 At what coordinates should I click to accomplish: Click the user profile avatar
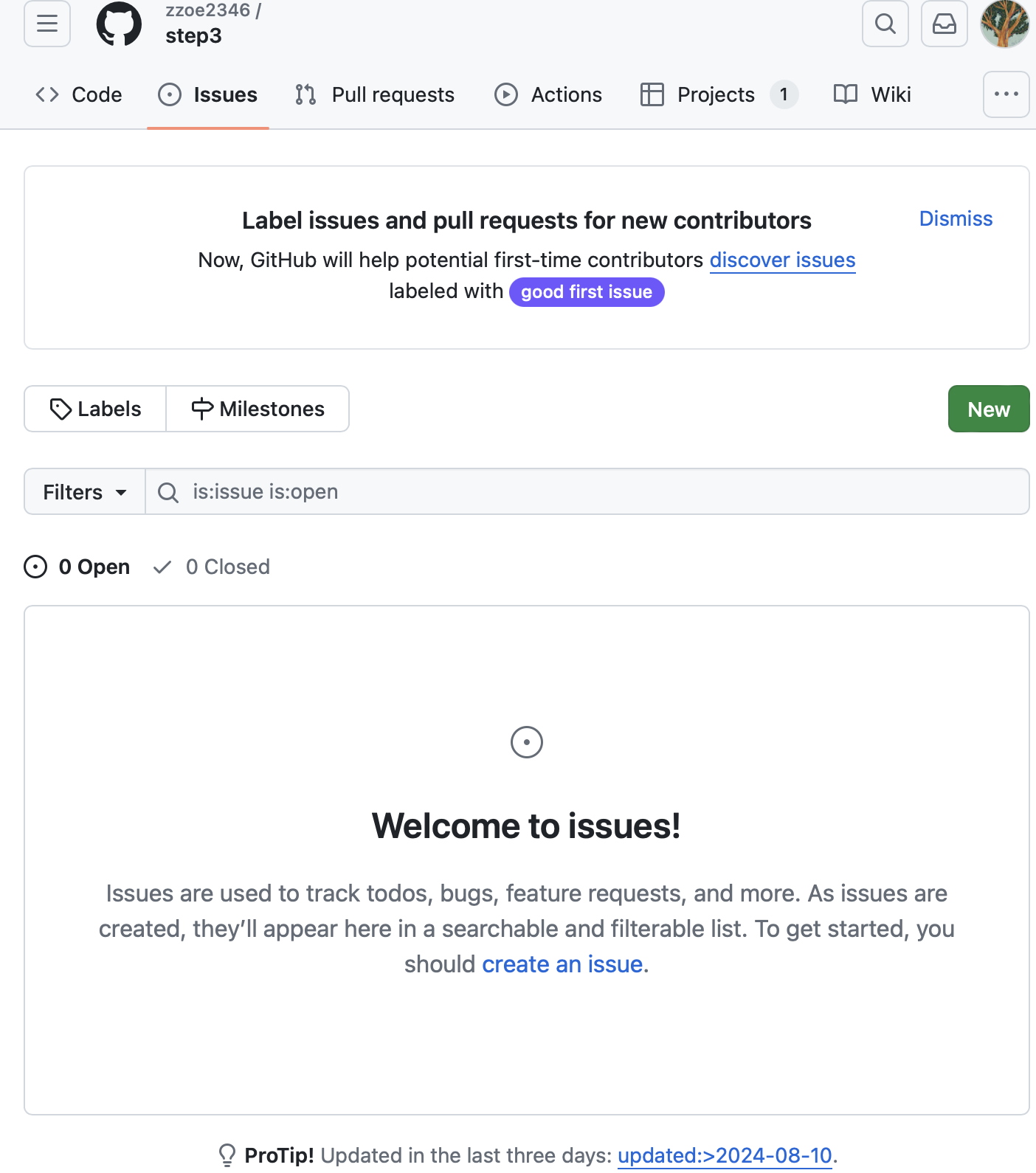pos(1004,24)
